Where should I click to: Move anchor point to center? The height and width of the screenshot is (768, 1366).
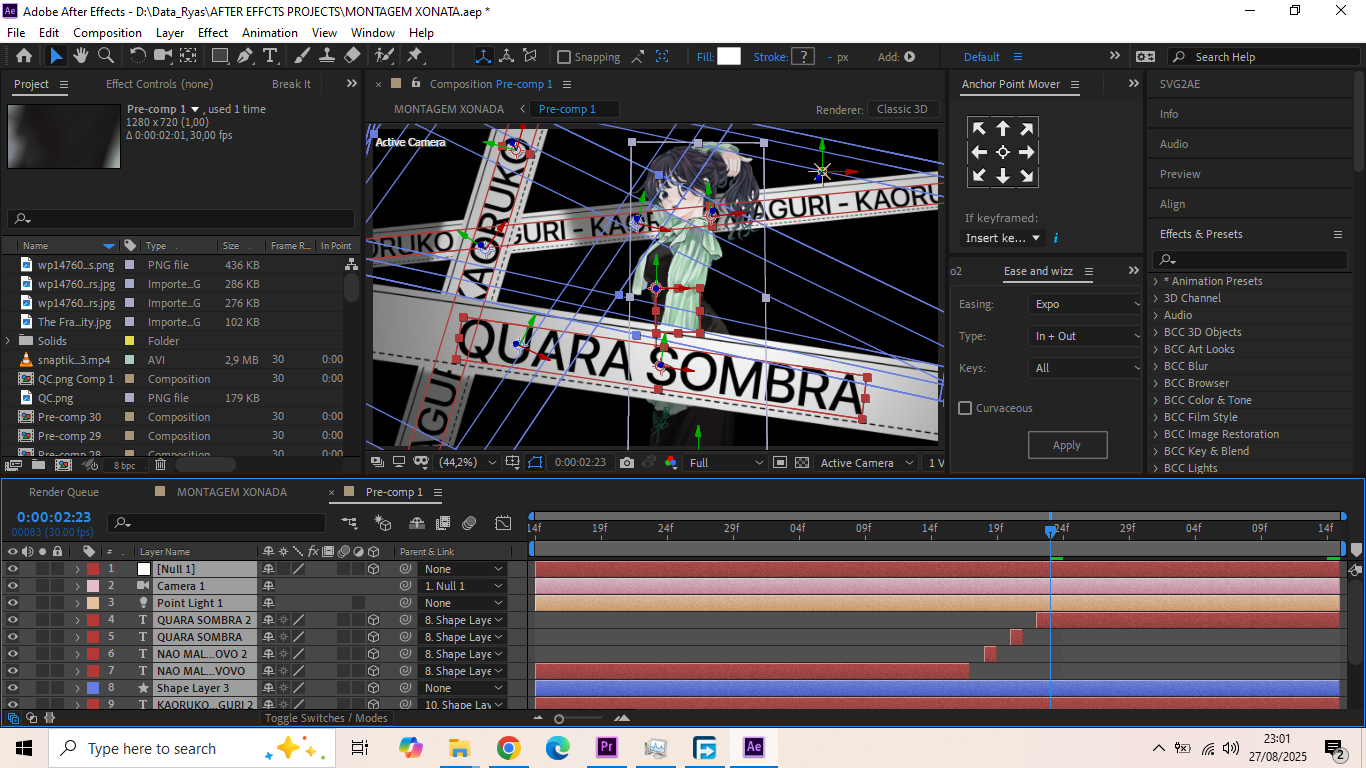coord(1002,152)
